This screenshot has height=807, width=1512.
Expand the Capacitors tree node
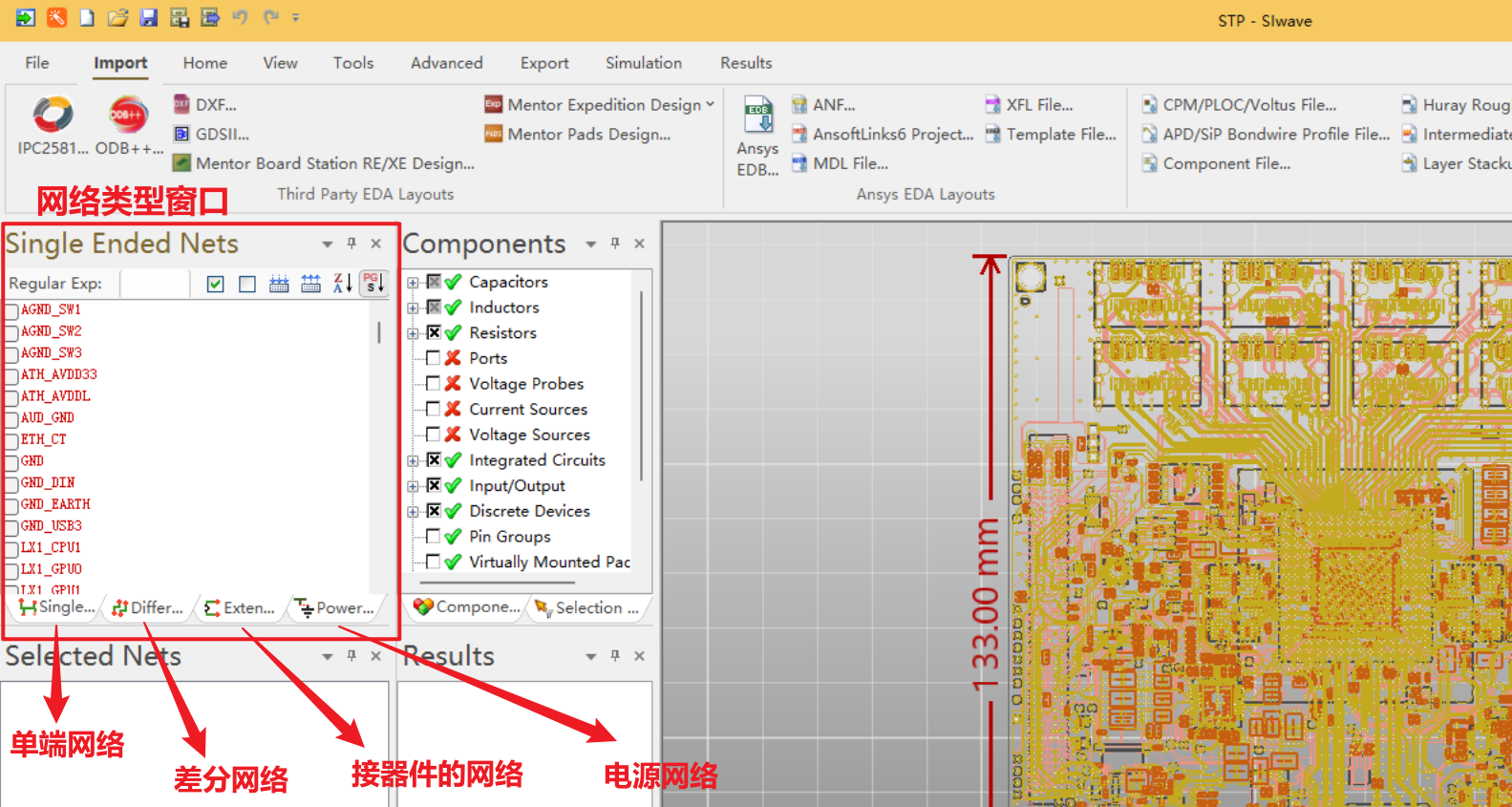[x=413, y=283]
